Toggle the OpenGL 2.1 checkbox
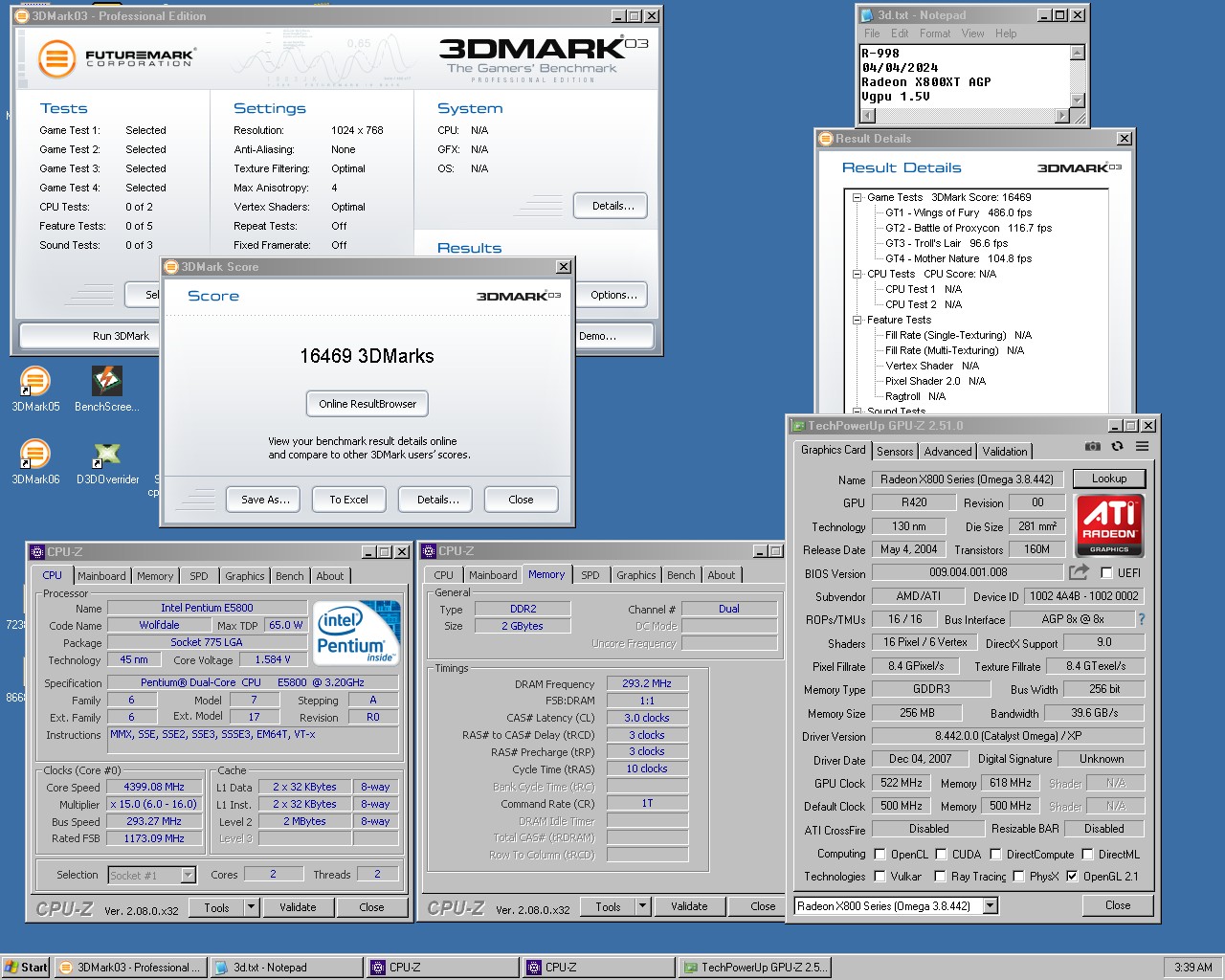1225x980 pixels. [x=1072, y=877]
